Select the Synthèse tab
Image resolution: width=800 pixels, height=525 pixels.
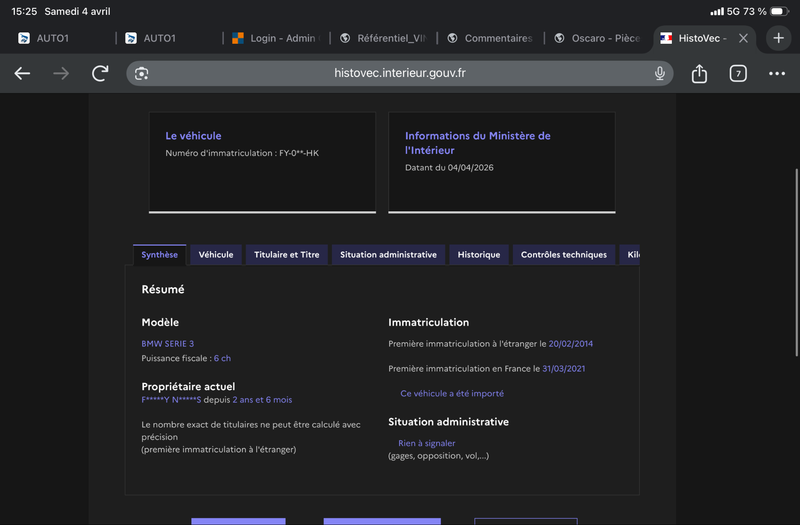[x=159, y=255]
